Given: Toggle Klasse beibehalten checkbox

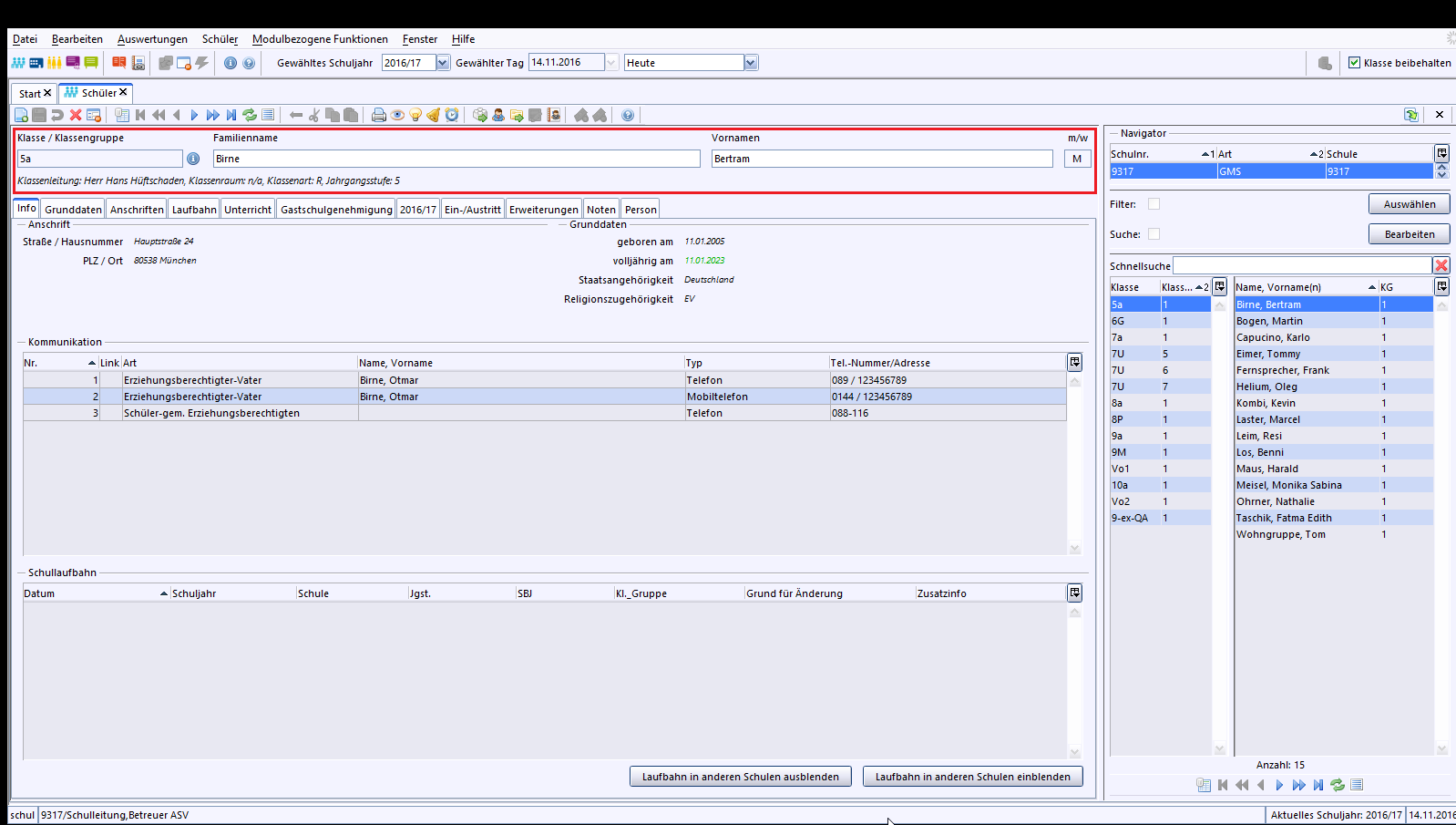Looking at the screenshot, I should coord(1354,63).
